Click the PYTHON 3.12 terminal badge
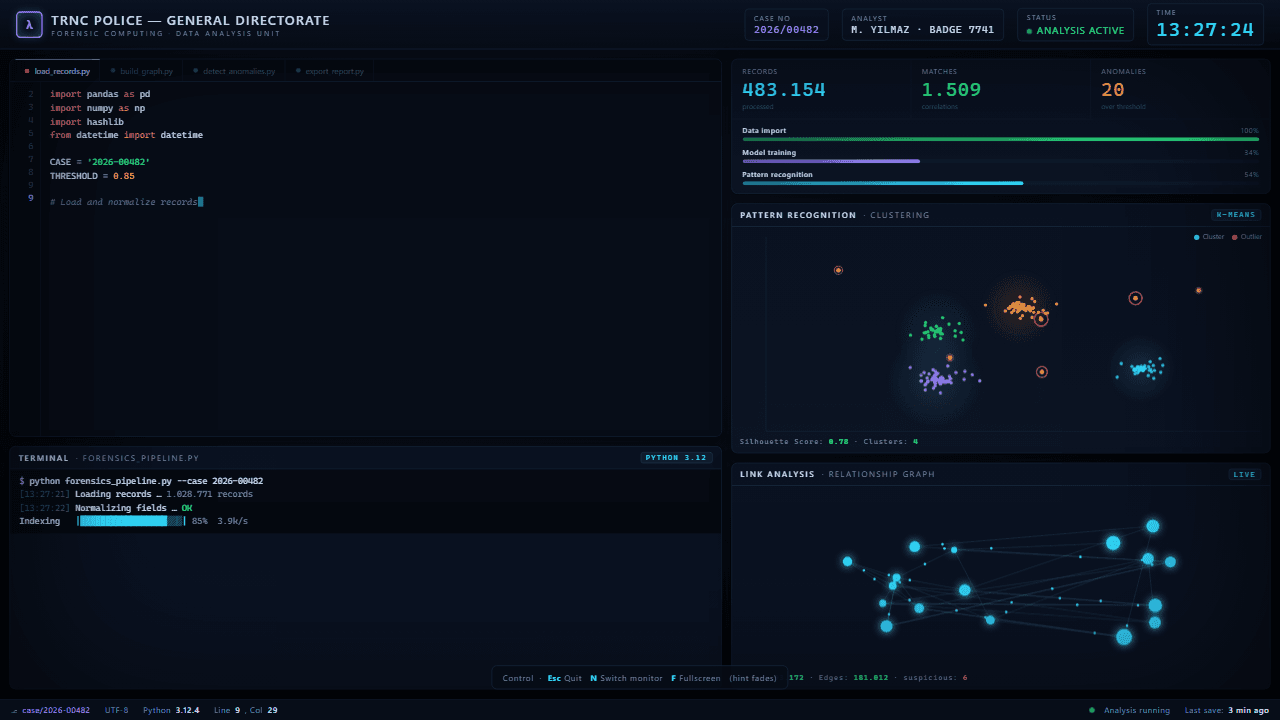The height and width of the screenshot is (720, 1280). click(x=677, y=458)
